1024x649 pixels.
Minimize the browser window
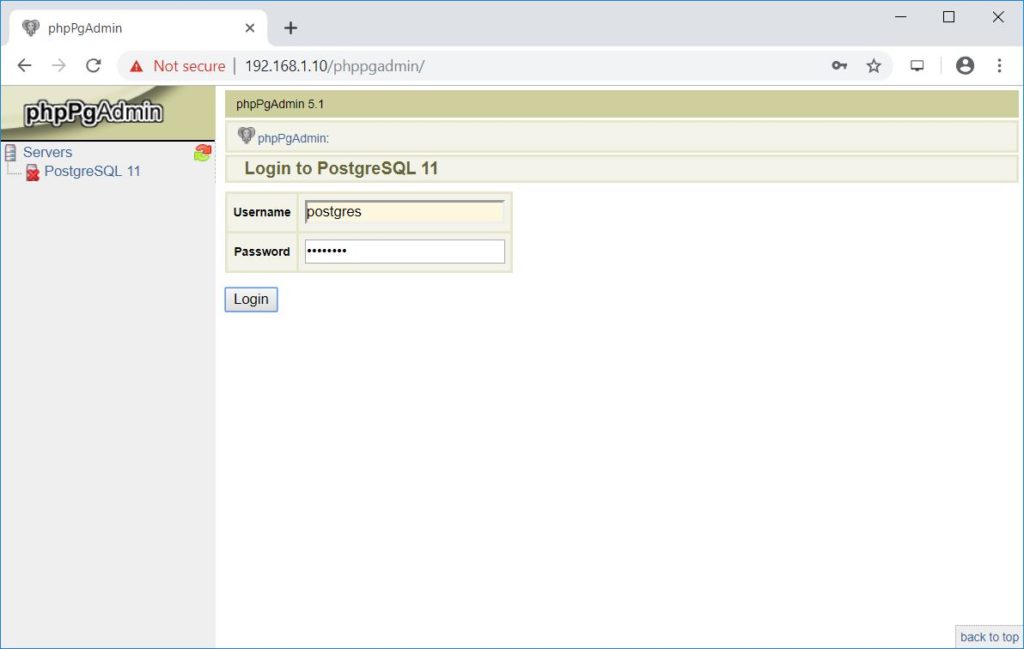pyautogui.click(x=901, y=17)
